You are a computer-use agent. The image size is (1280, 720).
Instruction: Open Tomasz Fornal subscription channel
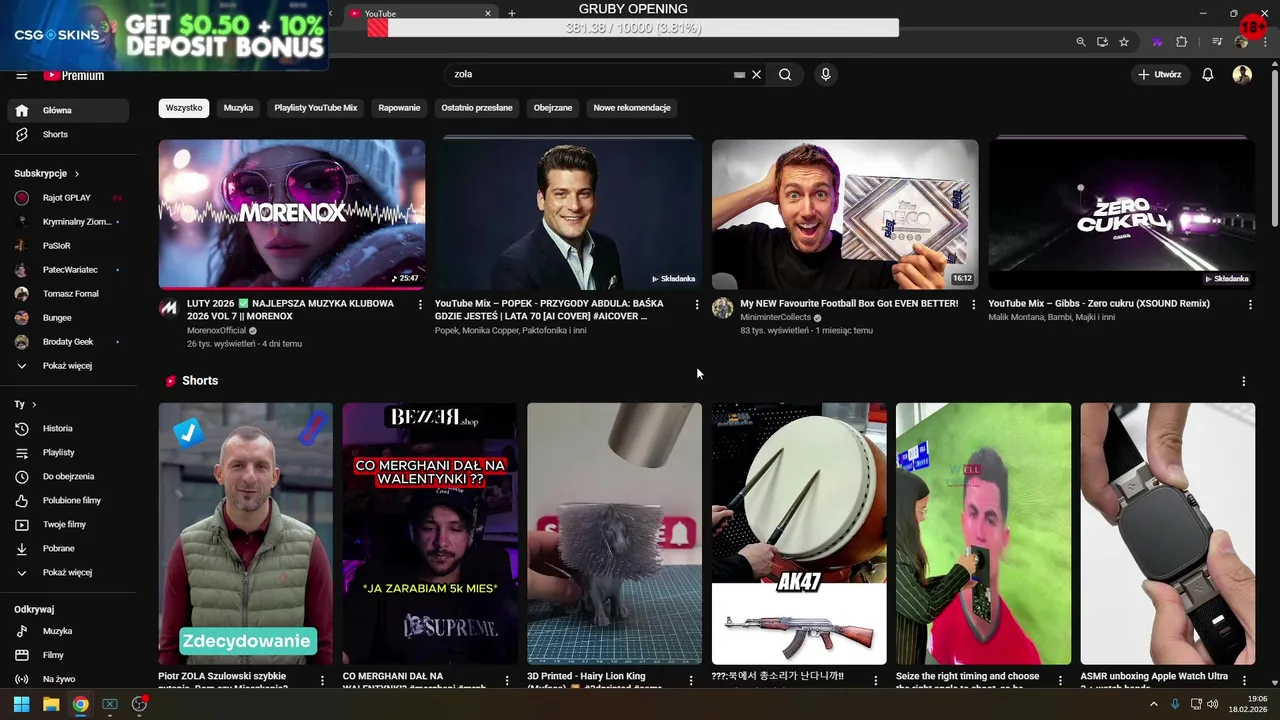click(x=68, y=294)
